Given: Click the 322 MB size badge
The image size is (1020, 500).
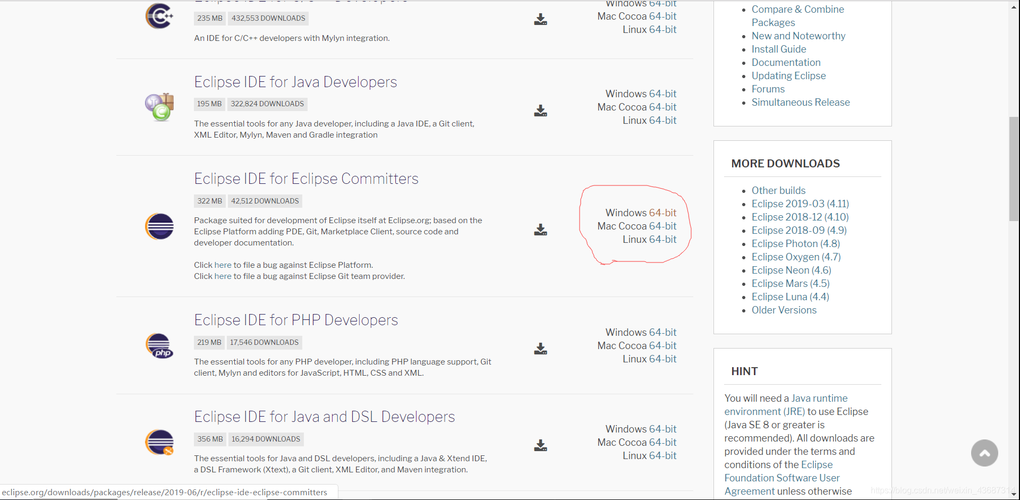Looking at the screenshot, I should click(209, 201).
